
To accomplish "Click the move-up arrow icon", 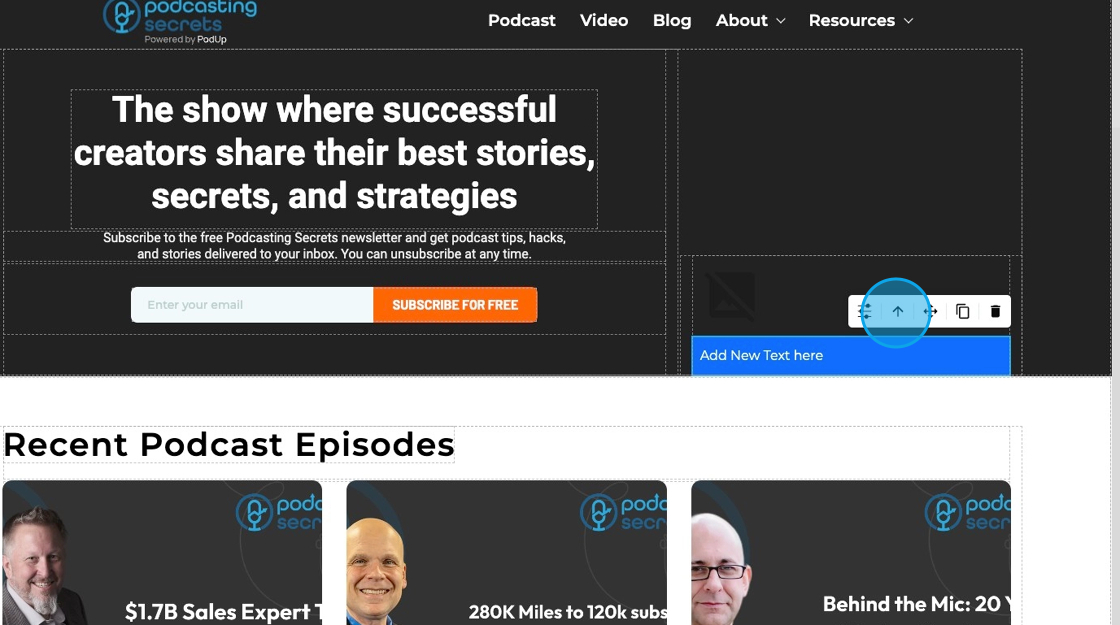I will [x=898, y=311].
